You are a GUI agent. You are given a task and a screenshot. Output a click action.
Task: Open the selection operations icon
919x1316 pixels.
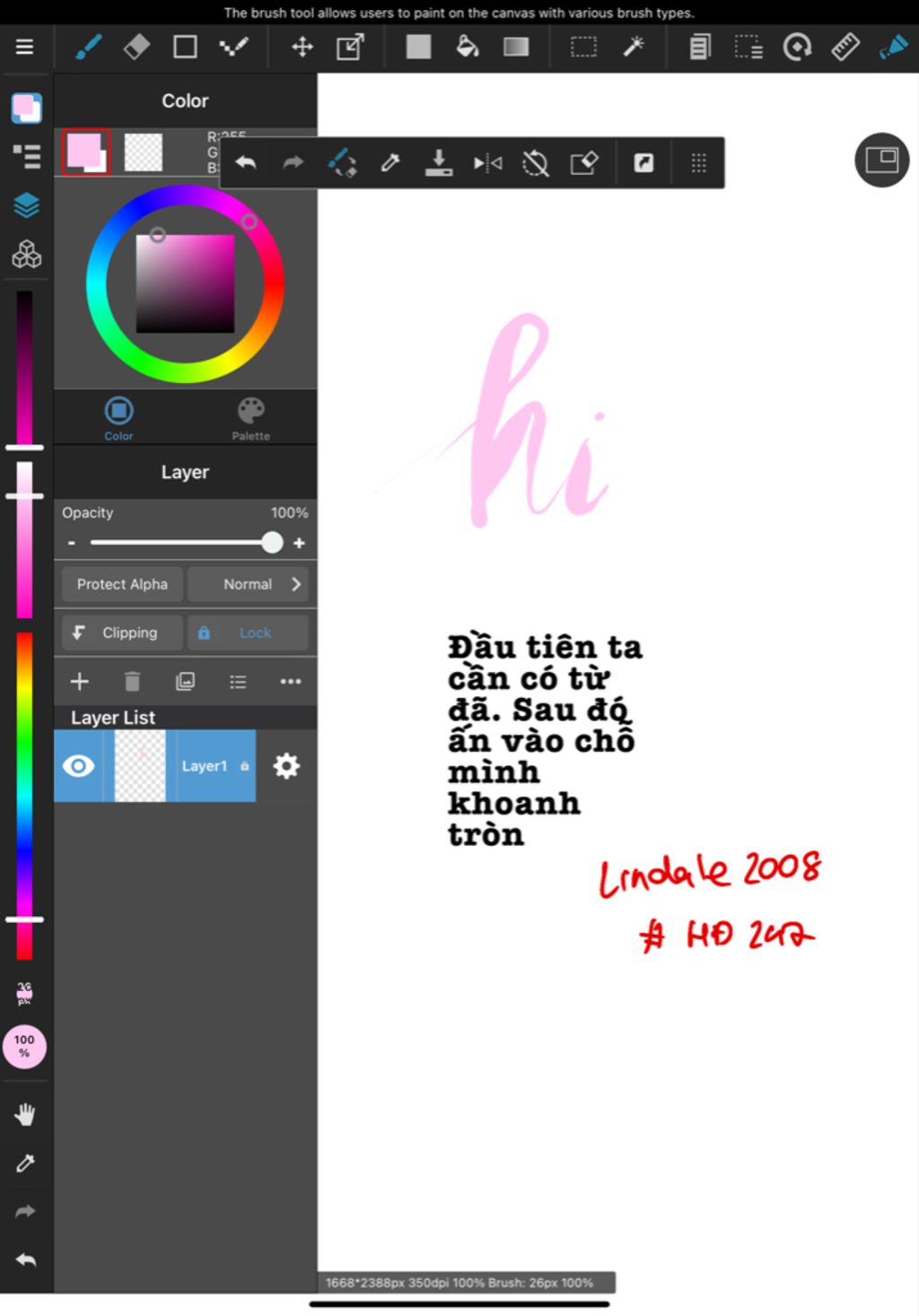point(748,47)
